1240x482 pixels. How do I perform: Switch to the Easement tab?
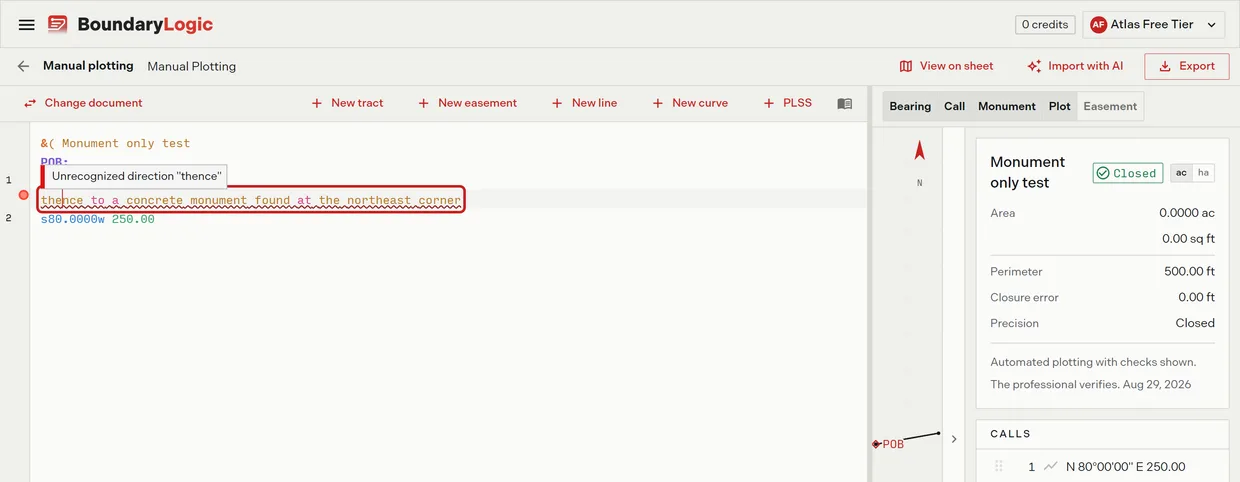pyautogui.click(x=1110, y=106)
